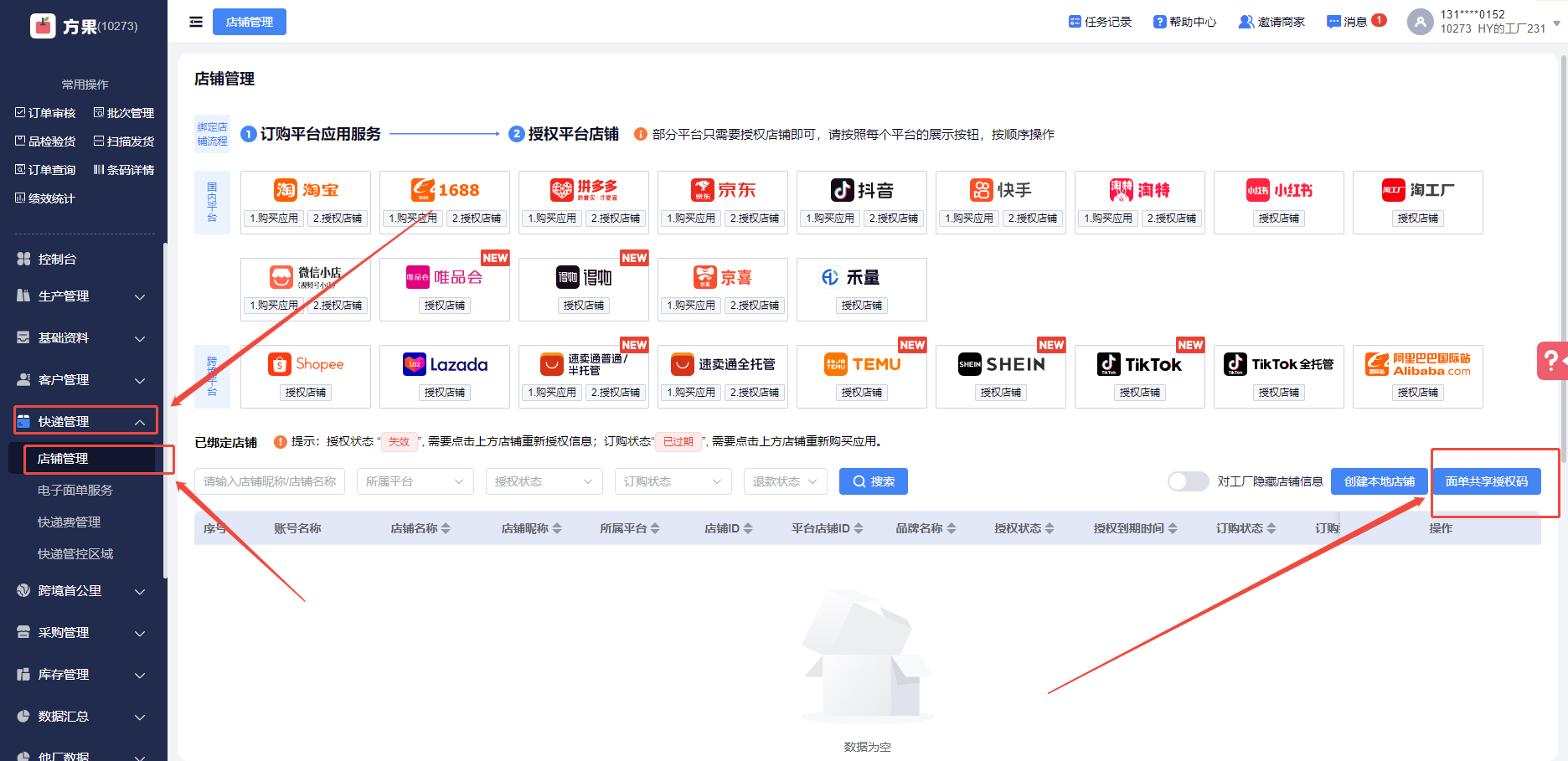Open the 帮助中心 help center icon
This screenshot has height=761, width=1568.
[1159, 22]
